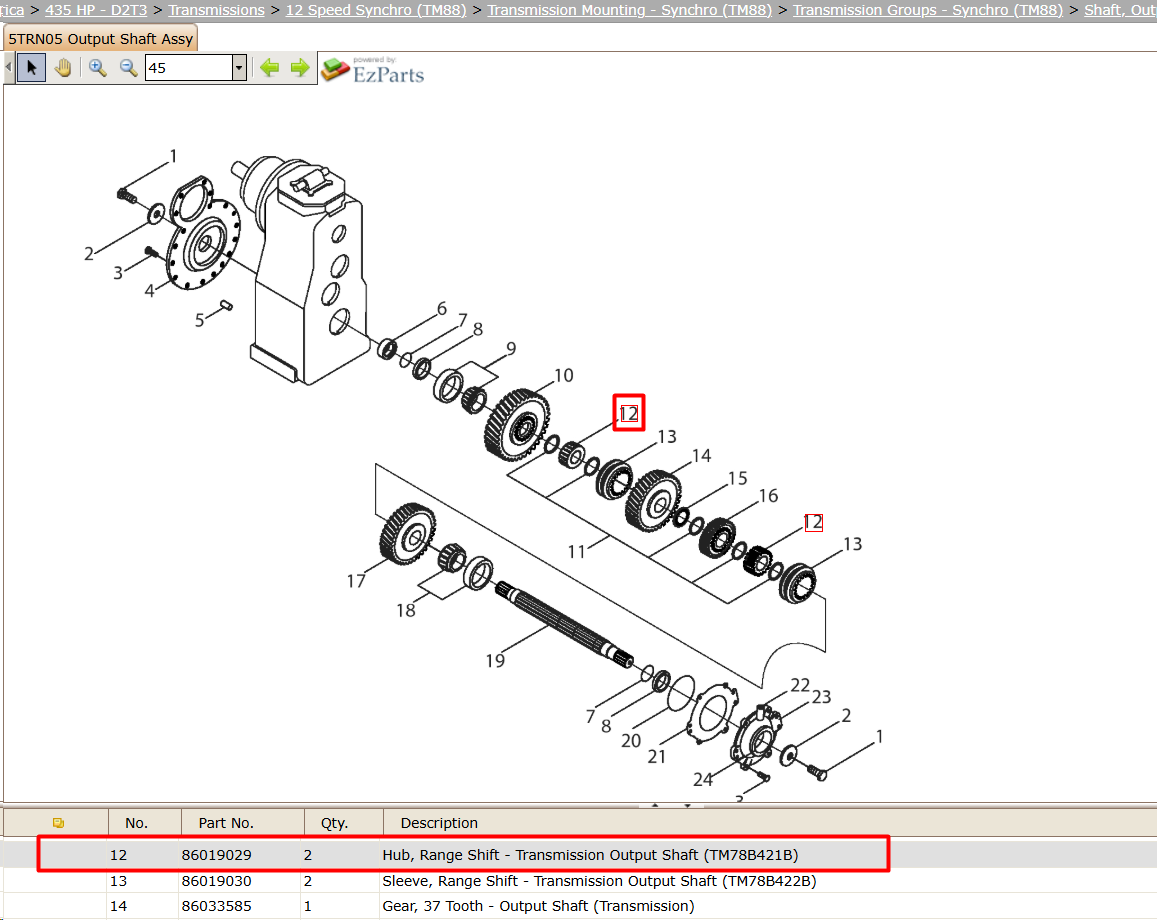Image resolution: width=1157 pixels, height=920 pixels.
Task: Select the arrow pointer tool
Action: click(x=31, y=68)
